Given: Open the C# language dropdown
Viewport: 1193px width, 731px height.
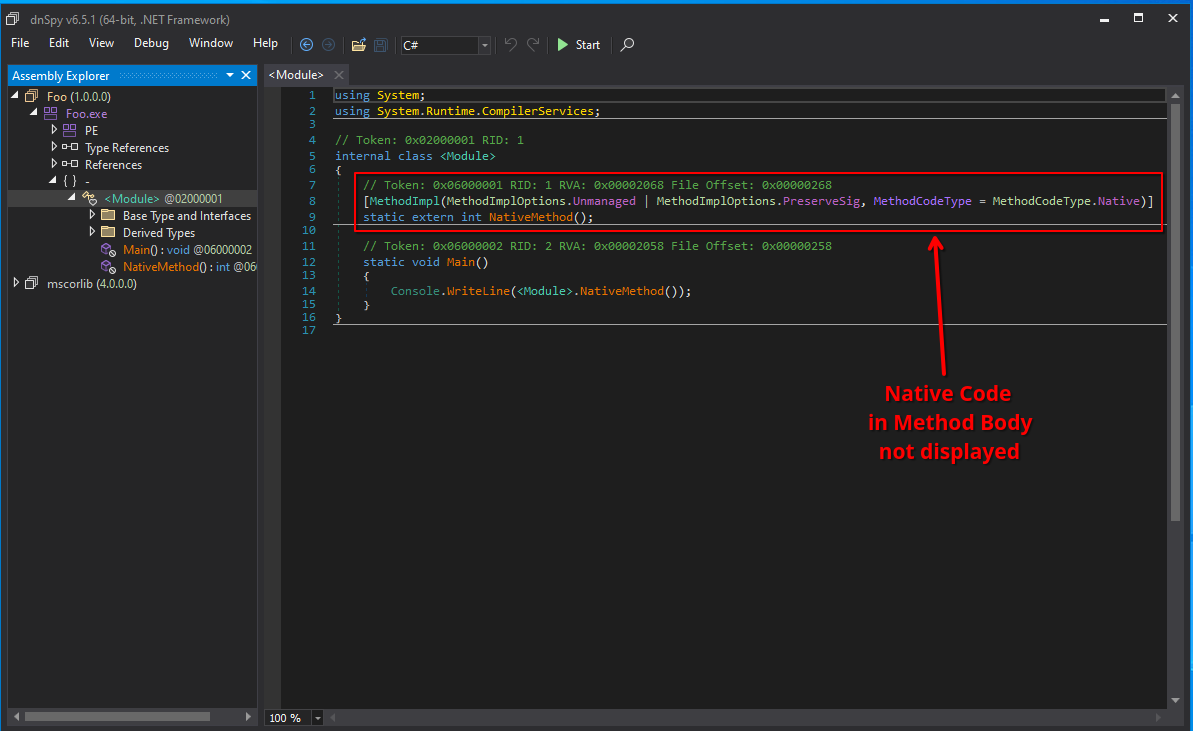Looking at the screenshot, I should click(x=484, y=45).
